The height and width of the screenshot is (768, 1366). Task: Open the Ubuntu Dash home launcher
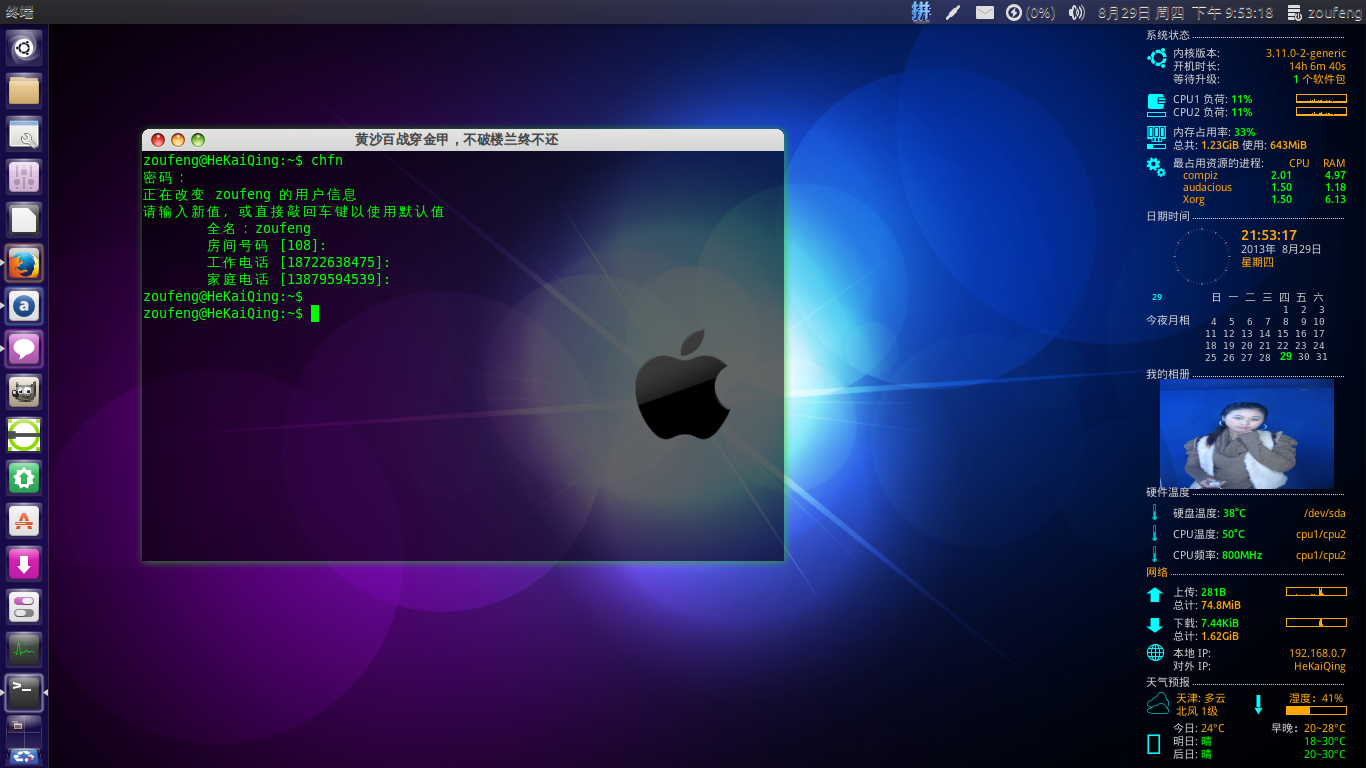click(x=24, y=47)
